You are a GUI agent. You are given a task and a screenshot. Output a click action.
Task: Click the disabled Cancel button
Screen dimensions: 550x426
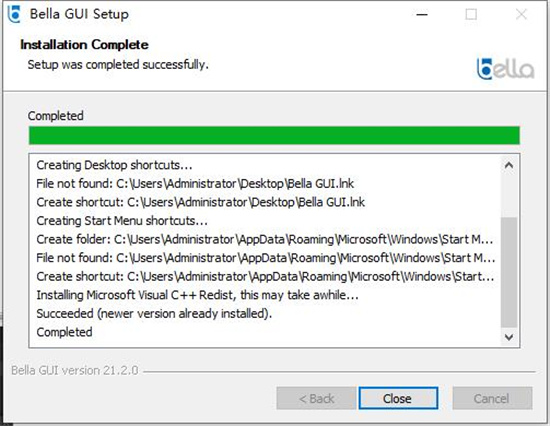click(492, 398)
